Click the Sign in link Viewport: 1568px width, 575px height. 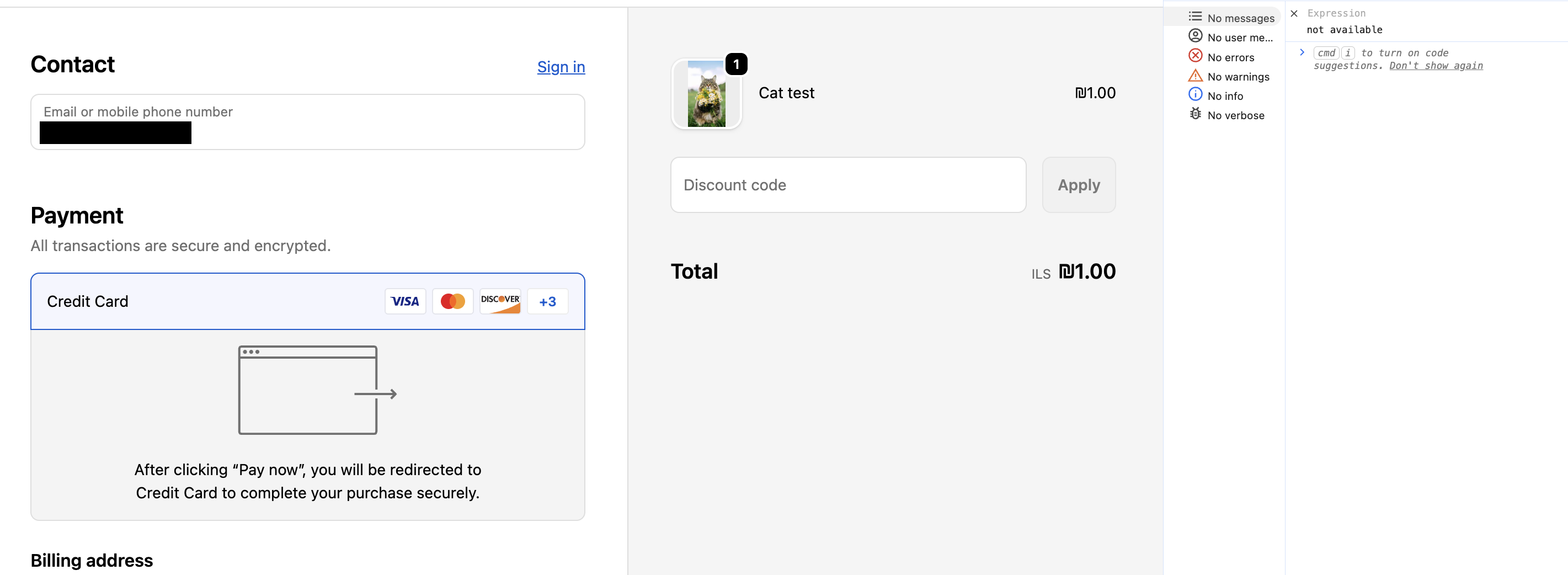pos(561,67)
